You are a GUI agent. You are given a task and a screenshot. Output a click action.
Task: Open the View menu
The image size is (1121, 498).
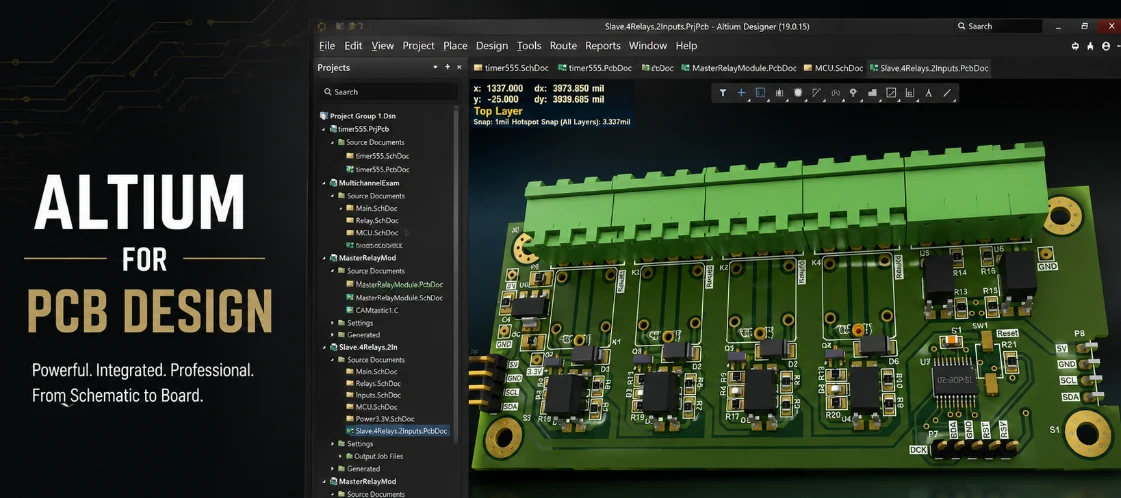(382, 46)
